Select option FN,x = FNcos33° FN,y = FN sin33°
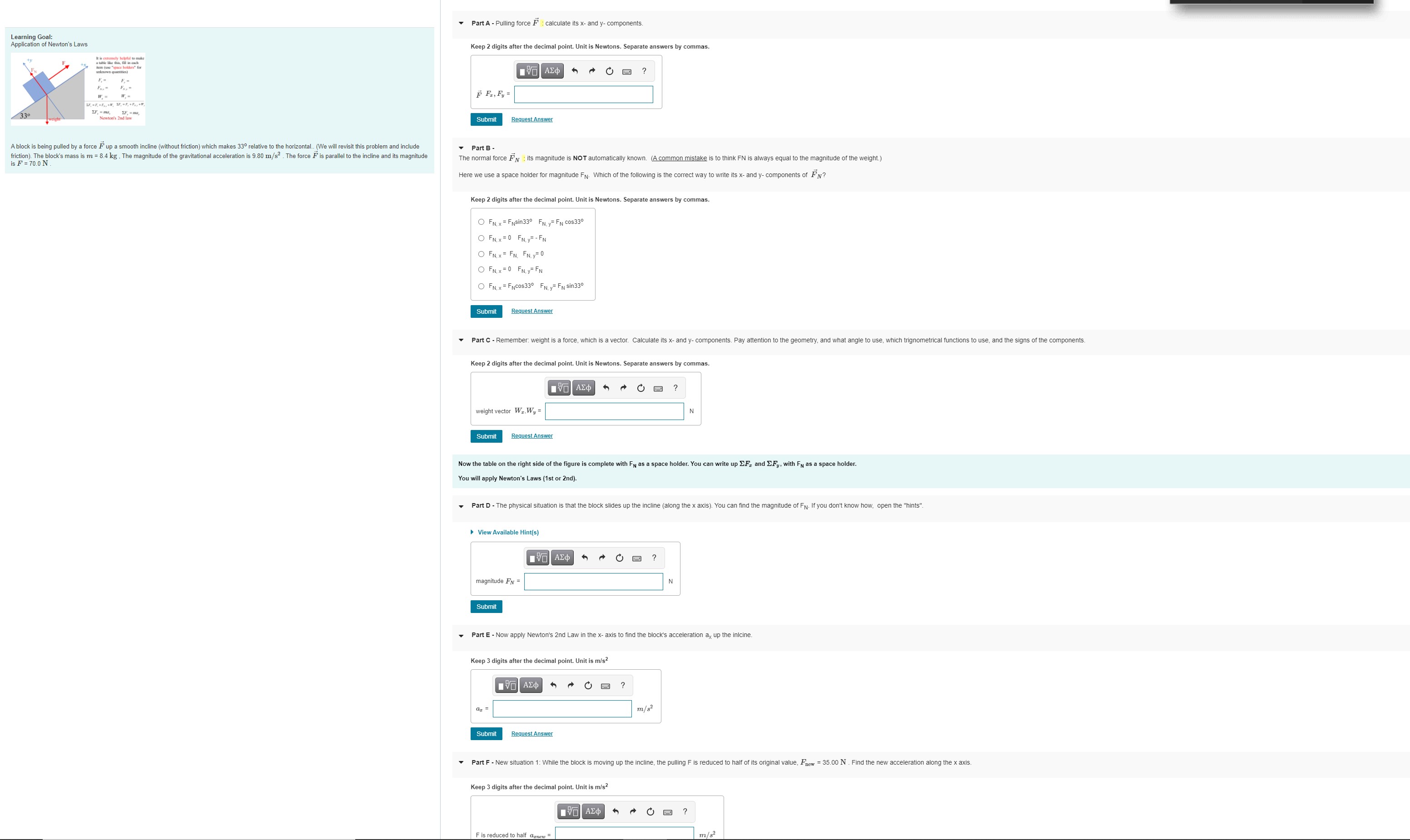The width and height of the screenshot is (1410, 840). [x=482, y=287]
